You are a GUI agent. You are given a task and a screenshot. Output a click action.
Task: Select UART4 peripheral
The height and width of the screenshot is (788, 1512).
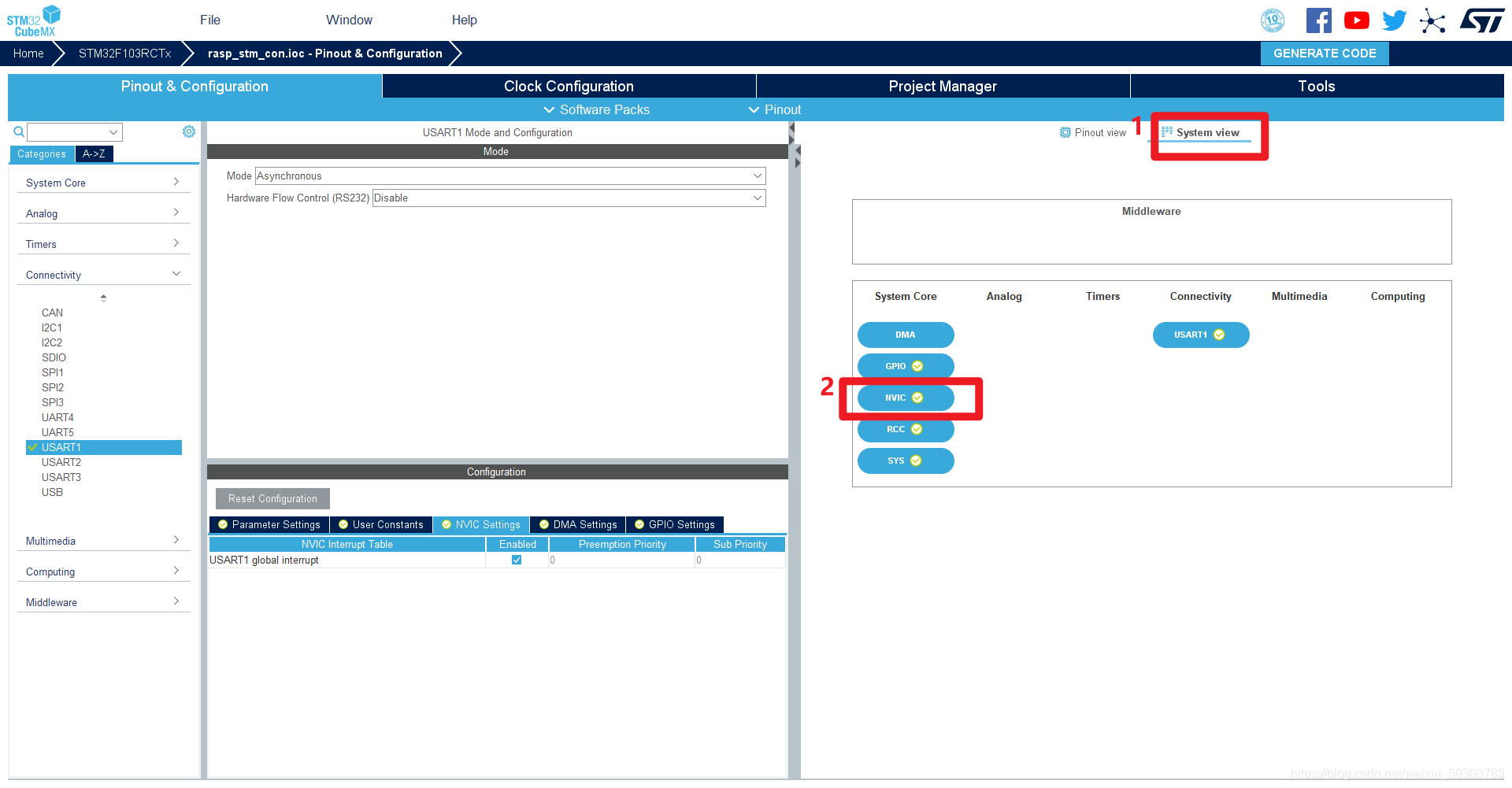[57, 417]
